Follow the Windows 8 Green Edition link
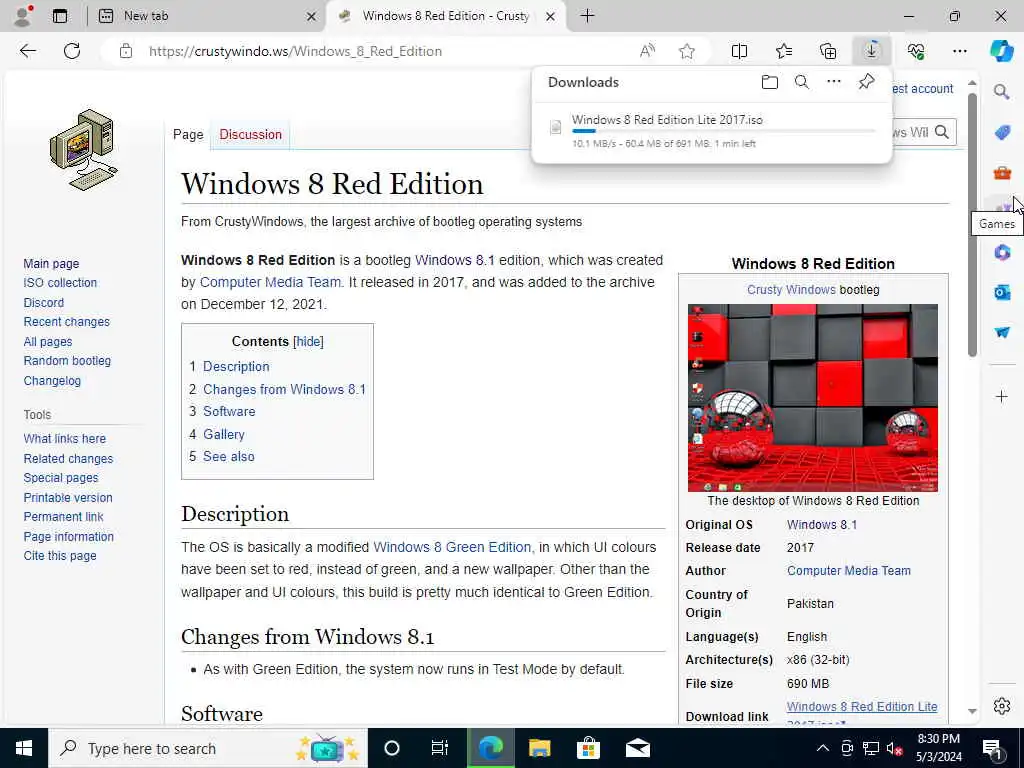 (x=452, y=547)
